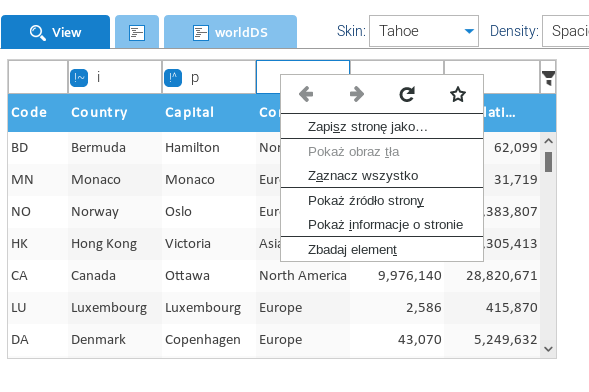Switch to the worldDS tab

coord(230,32)
